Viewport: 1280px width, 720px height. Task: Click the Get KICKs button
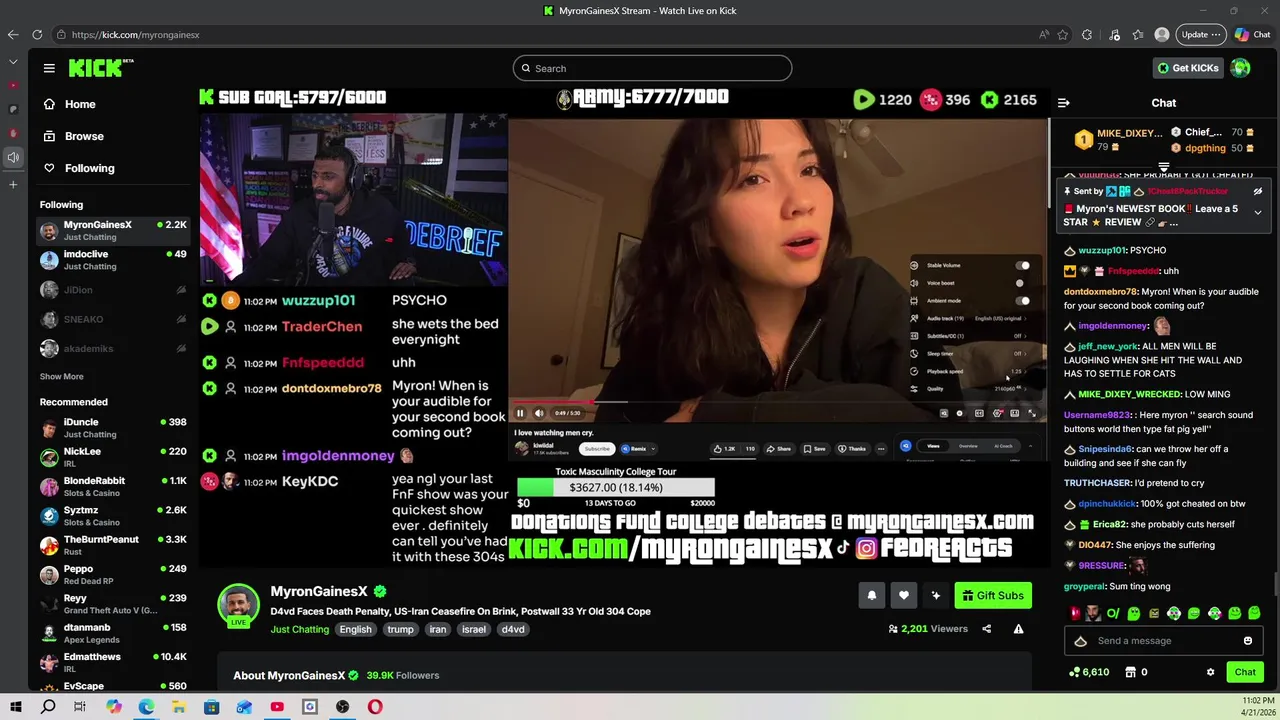pyautogui.click(x=1187, y=68)
